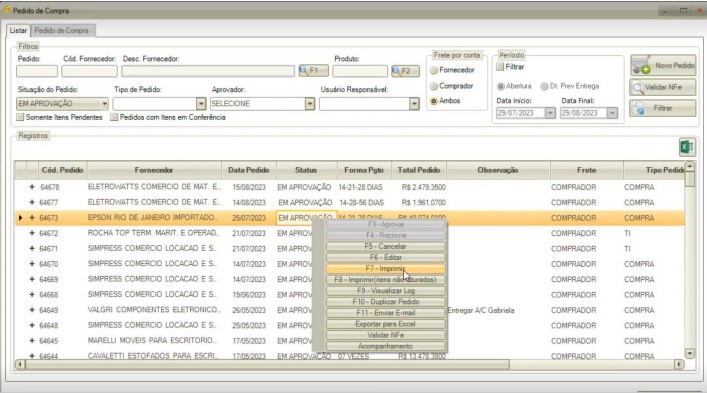Expand order 64673 row details
707x393 pixels.
coord(32,218)
